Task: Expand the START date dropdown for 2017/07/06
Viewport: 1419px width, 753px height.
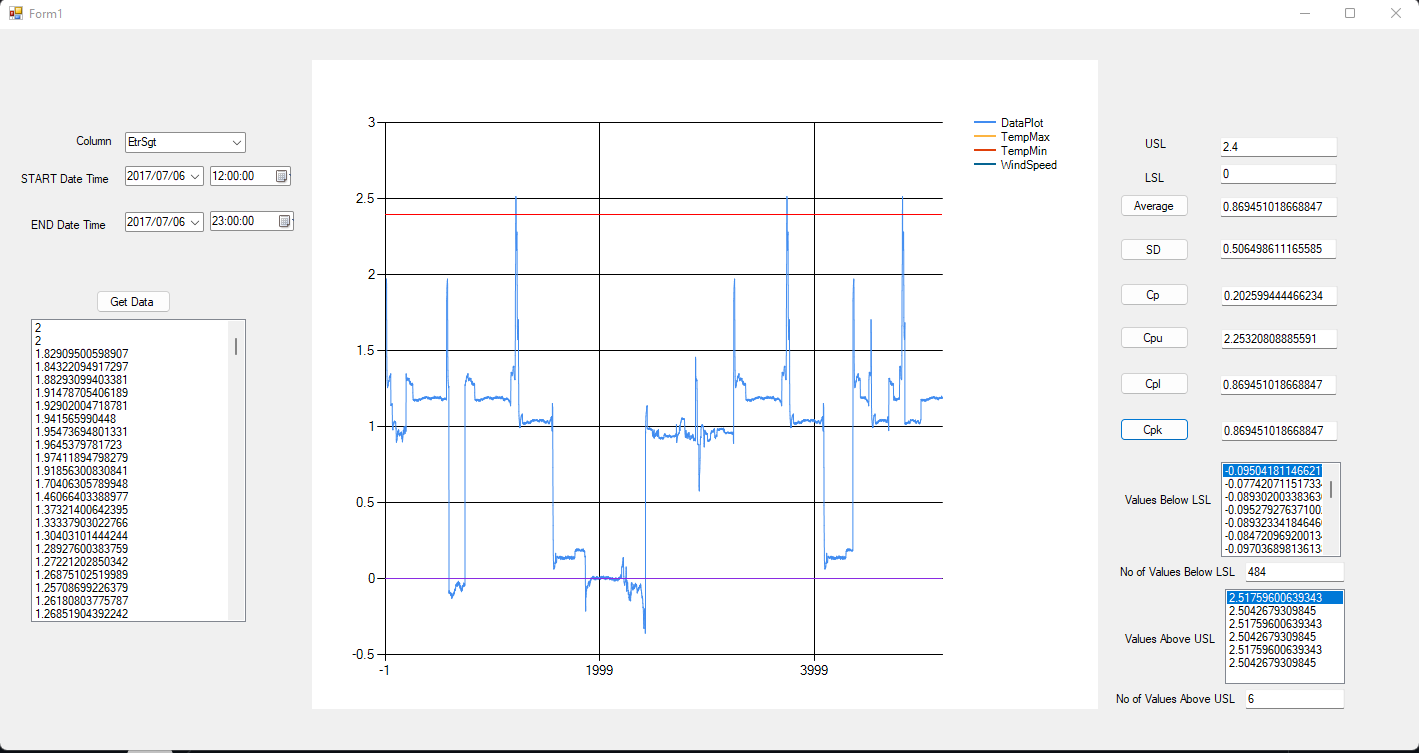Action: [x=196, y=175]
